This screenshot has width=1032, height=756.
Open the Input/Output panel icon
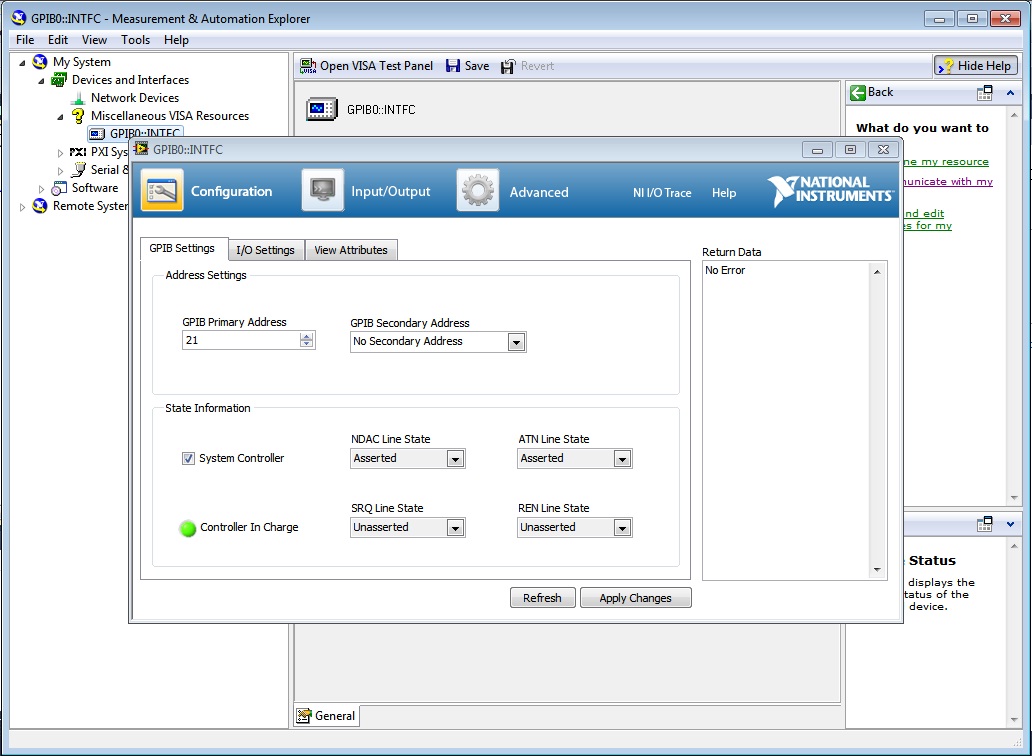(322, 190)
